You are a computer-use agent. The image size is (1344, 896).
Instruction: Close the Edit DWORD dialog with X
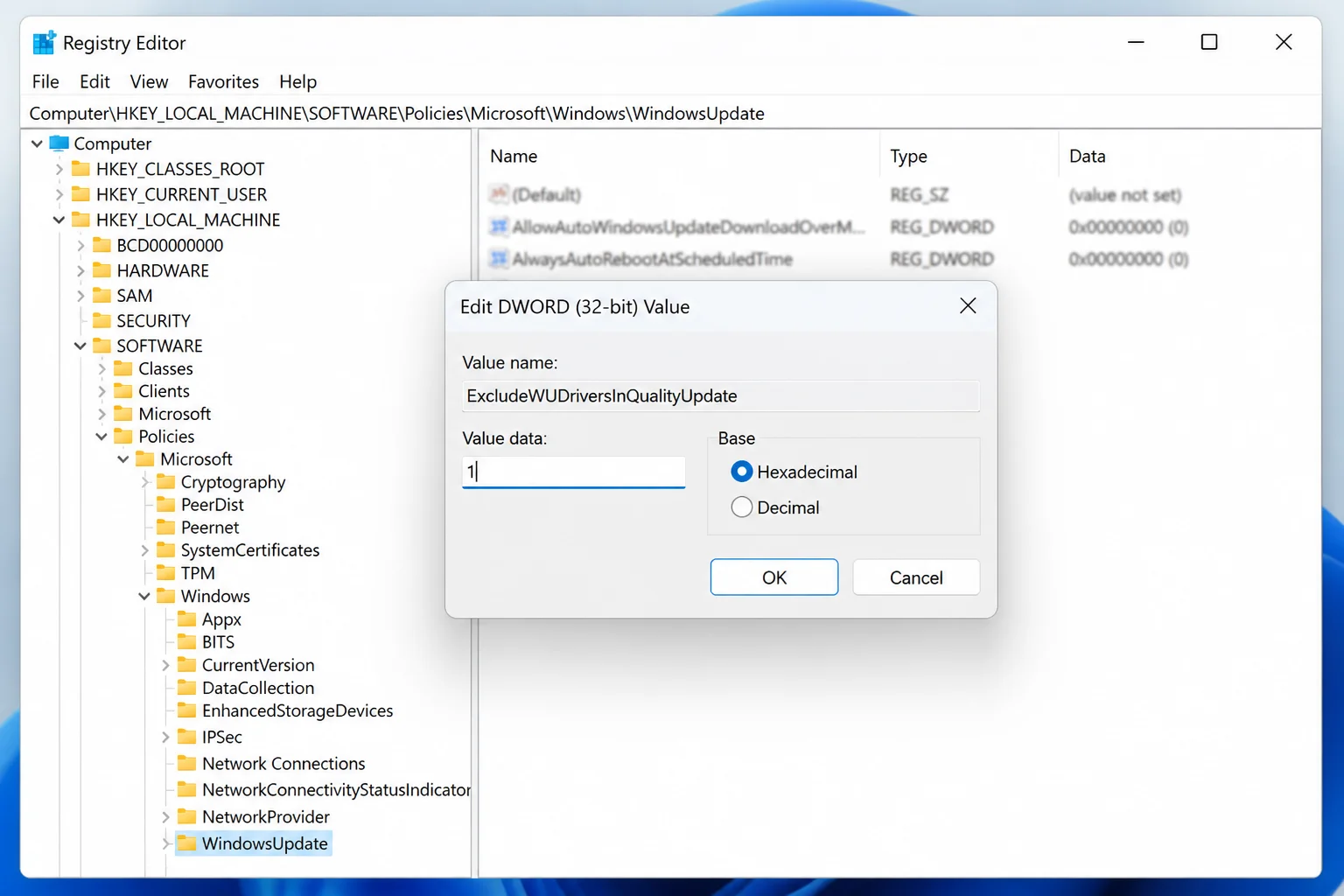tap(968, 306)
